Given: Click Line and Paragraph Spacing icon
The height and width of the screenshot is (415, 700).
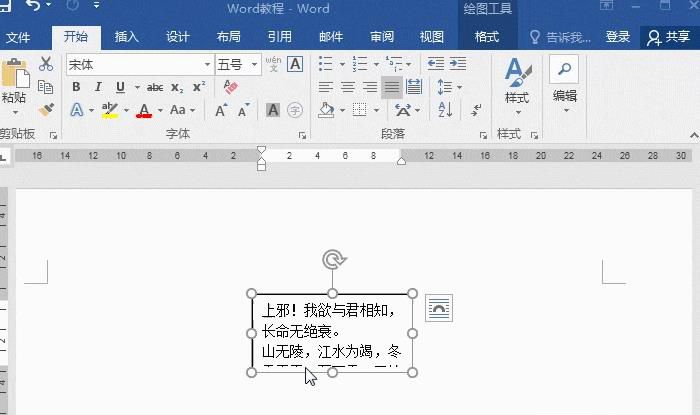Looking at the screenshot, I should tap(445, 87).
